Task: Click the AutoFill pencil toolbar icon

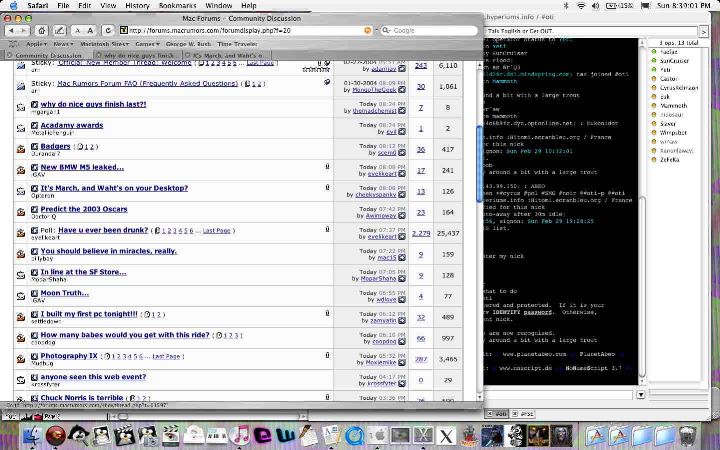Action: pyautogui.click(x=59, y=31)
